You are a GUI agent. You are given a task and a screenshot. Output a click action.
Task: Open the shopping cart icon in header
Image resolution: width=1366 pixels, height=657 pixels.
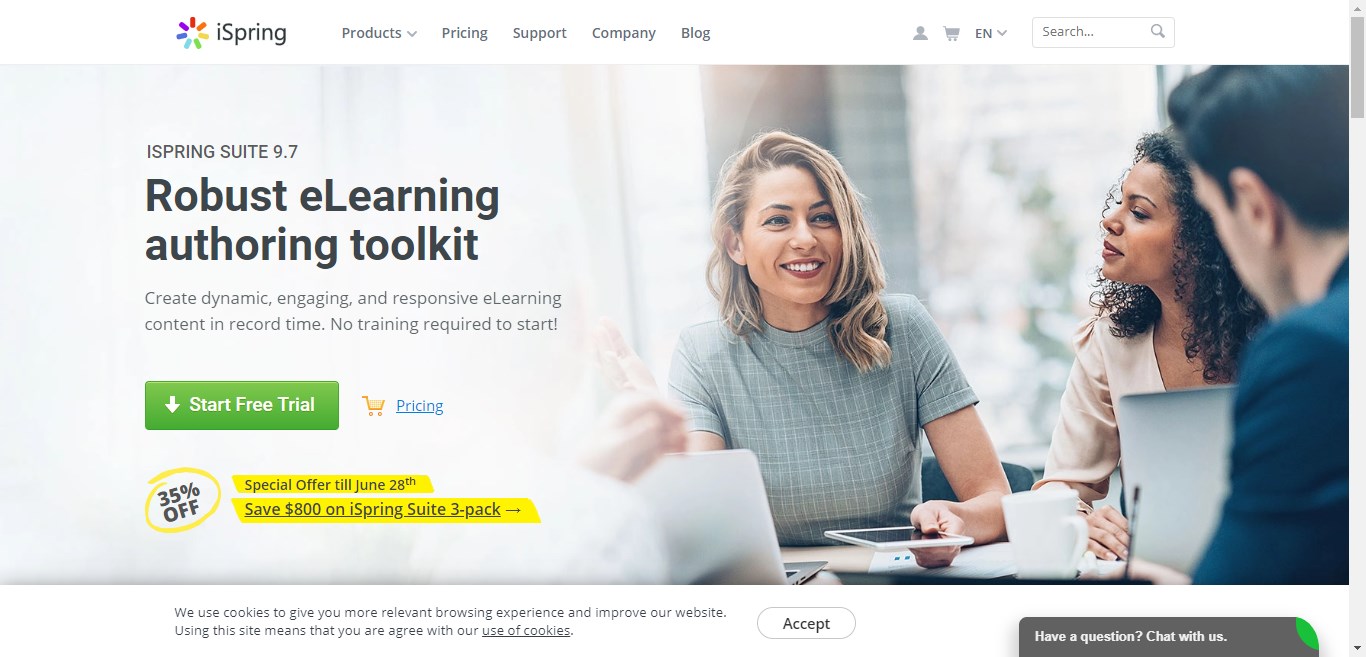coord(951,33)
